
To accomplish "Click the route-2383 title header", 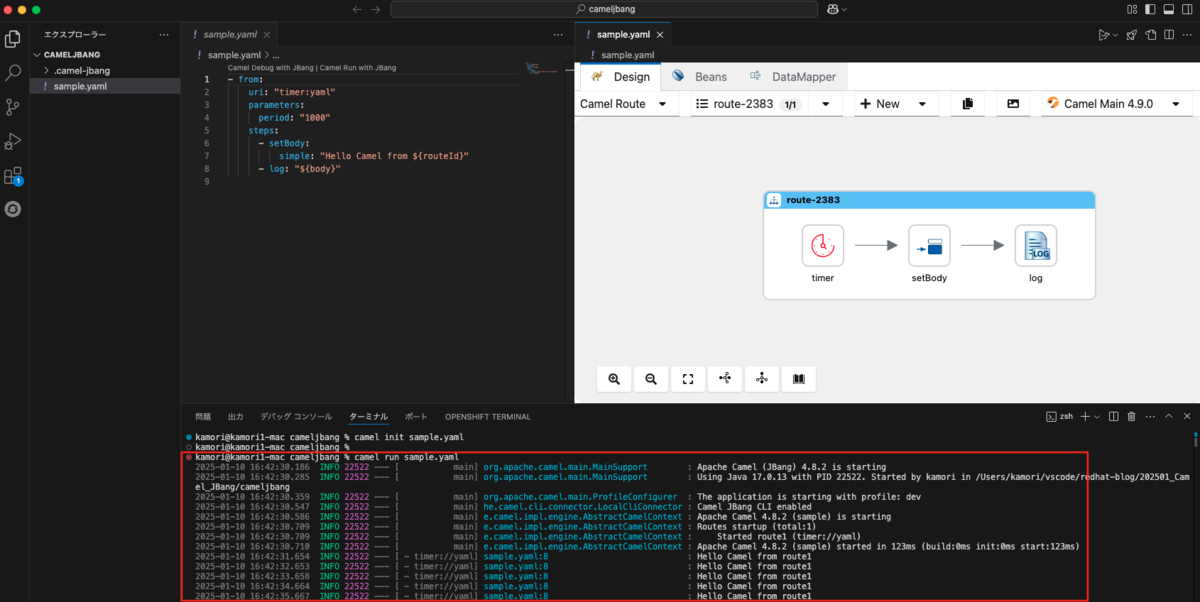I will pos(929,199).
